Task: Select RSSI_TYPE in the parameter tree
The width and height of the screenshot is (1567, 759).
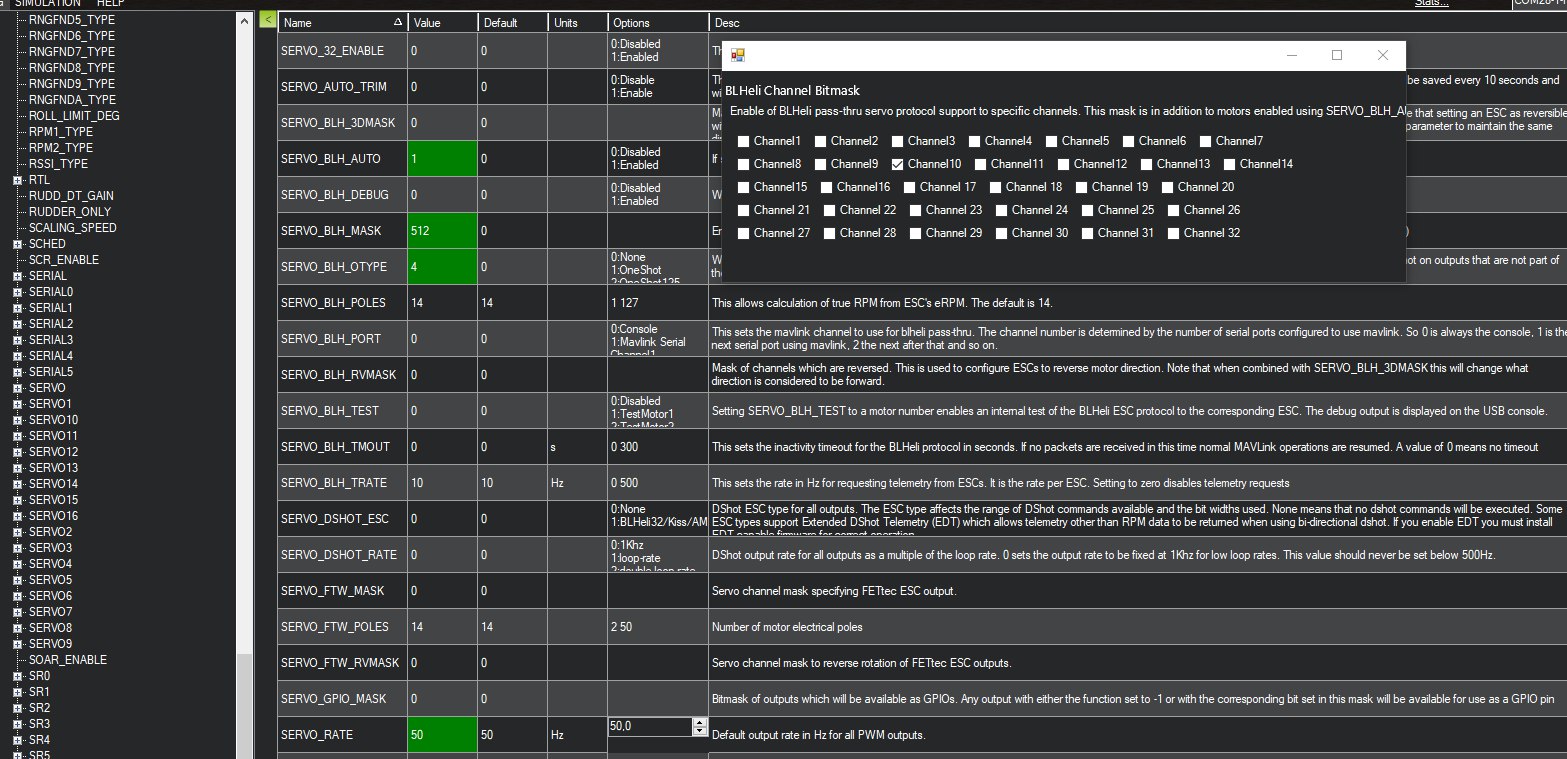Action: [58, 164]
